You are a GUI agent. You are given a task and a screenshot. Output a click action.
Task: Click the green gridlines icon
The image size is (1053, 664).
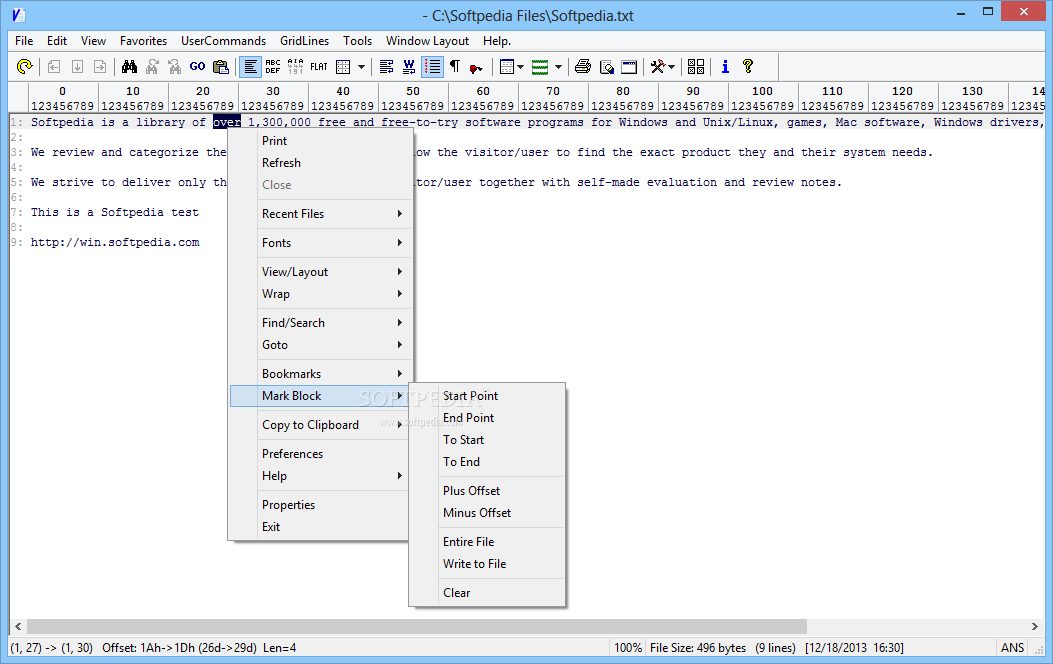[x=540, y=66]
